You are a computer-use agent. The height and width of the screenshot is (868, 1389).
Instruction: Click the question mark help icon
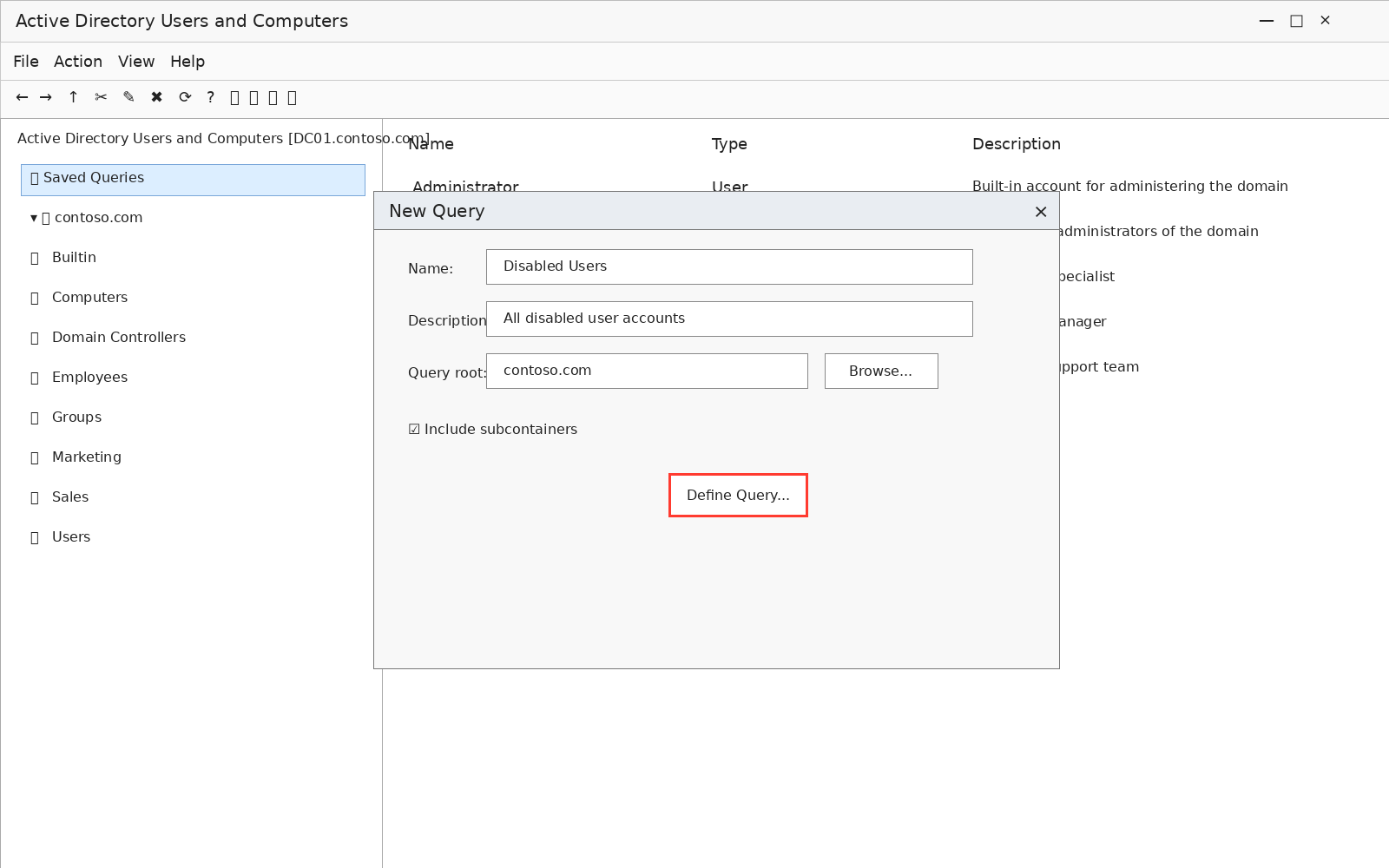click(x=211, y=97)
